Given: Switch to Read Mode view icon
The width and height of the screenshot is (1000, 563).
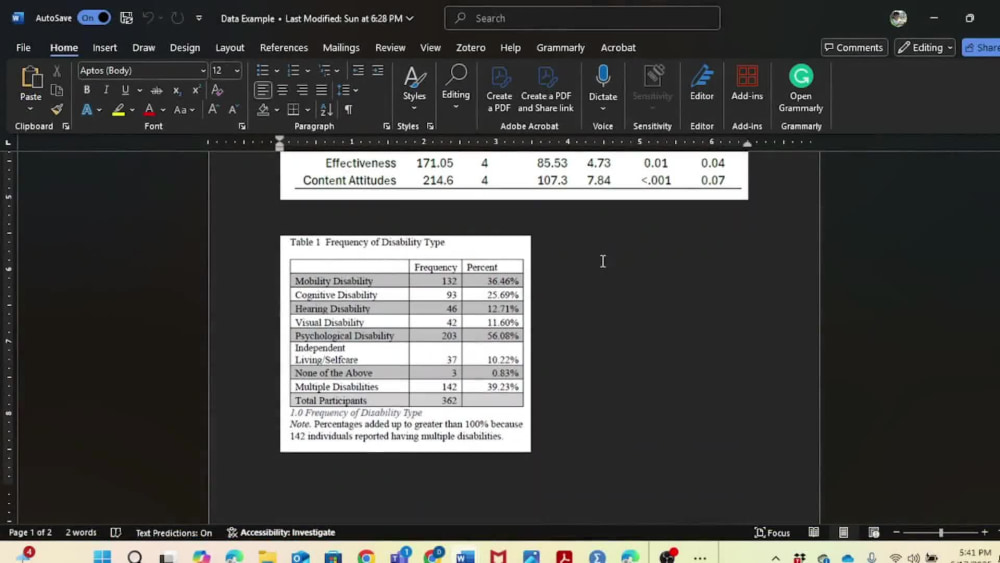Looking at the screenshot, I should coord(814,532).
